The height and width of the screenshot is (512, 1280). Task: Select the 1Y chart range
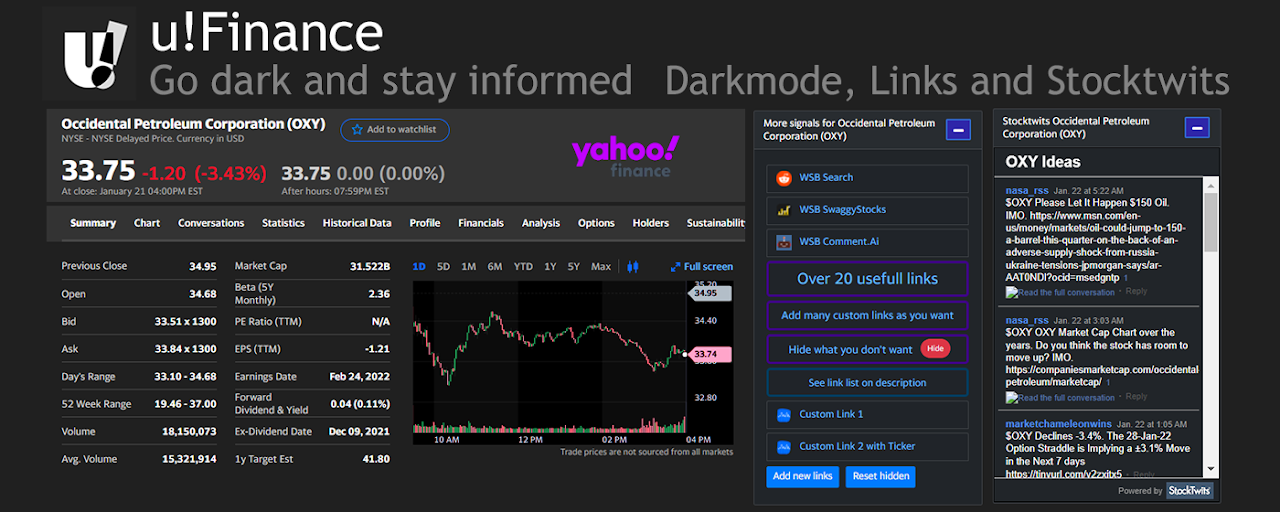coord(550,267)
